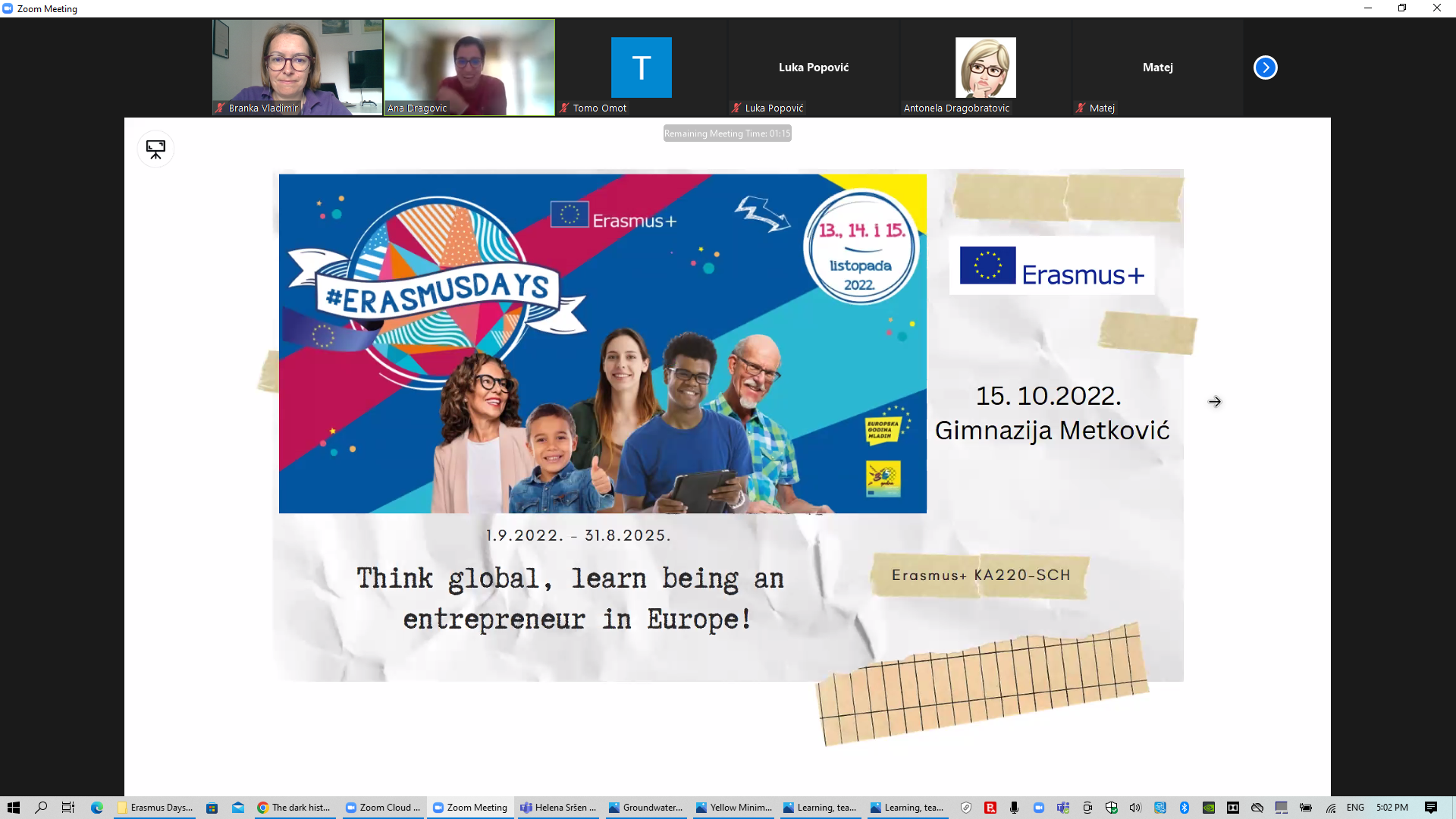
Task: Switch to Teams 'Helena Sršen' window
Action: click(x=559, y=808)
